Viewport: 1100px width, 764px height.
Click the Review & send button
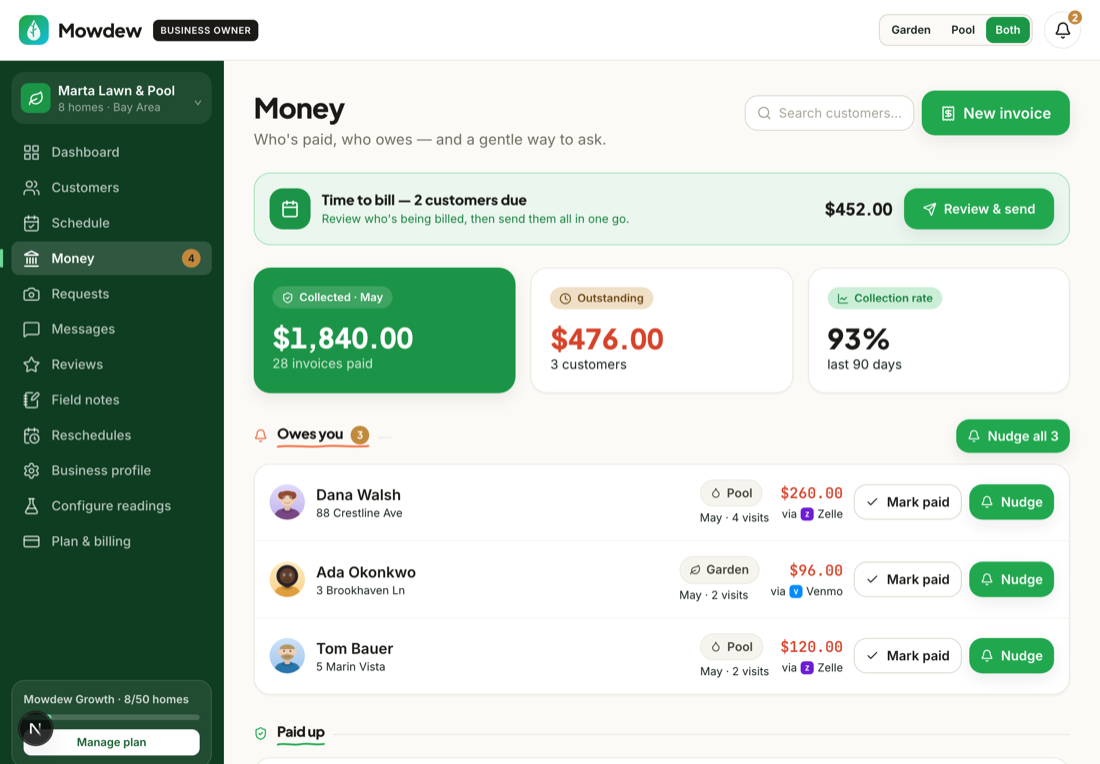(979, 209)
